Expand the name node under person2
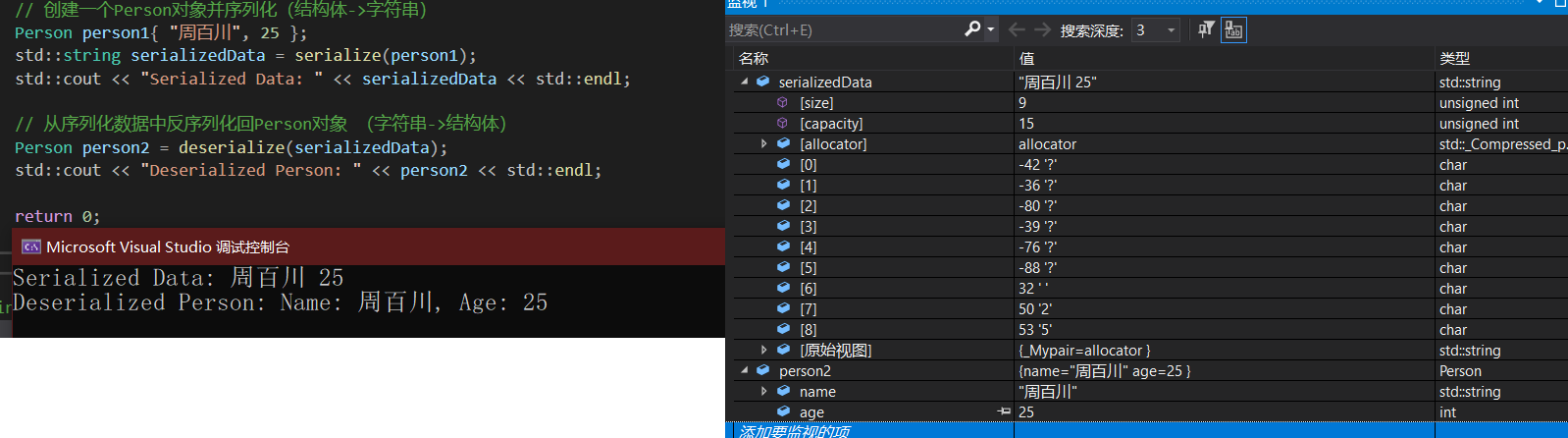1568x438 pixels. [x=764, y=392]
